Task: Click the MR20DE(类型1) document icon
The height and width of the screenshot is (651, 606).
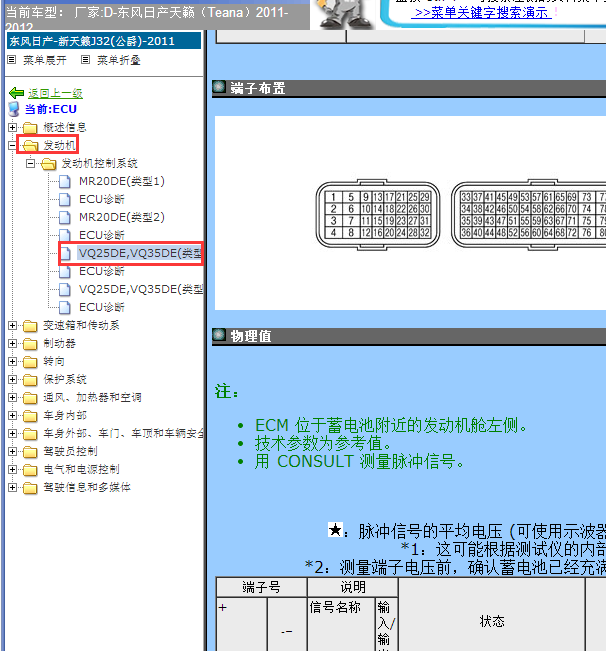Action: 65,181
